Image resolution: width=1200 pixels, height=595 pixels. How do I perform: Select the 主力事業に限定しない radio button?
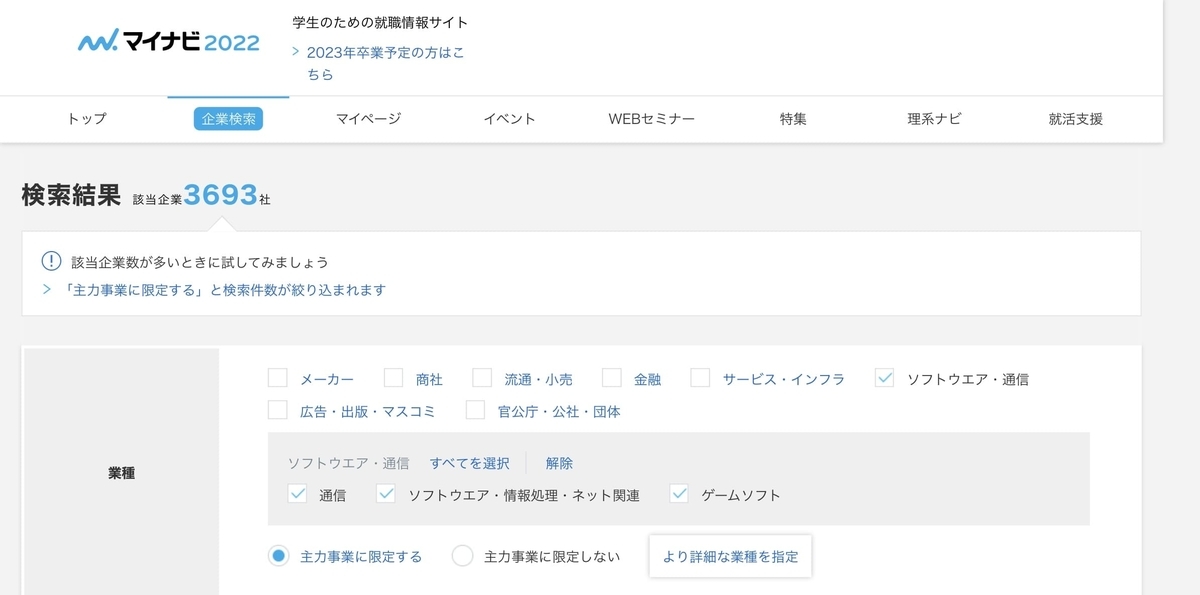coord(461,555)
